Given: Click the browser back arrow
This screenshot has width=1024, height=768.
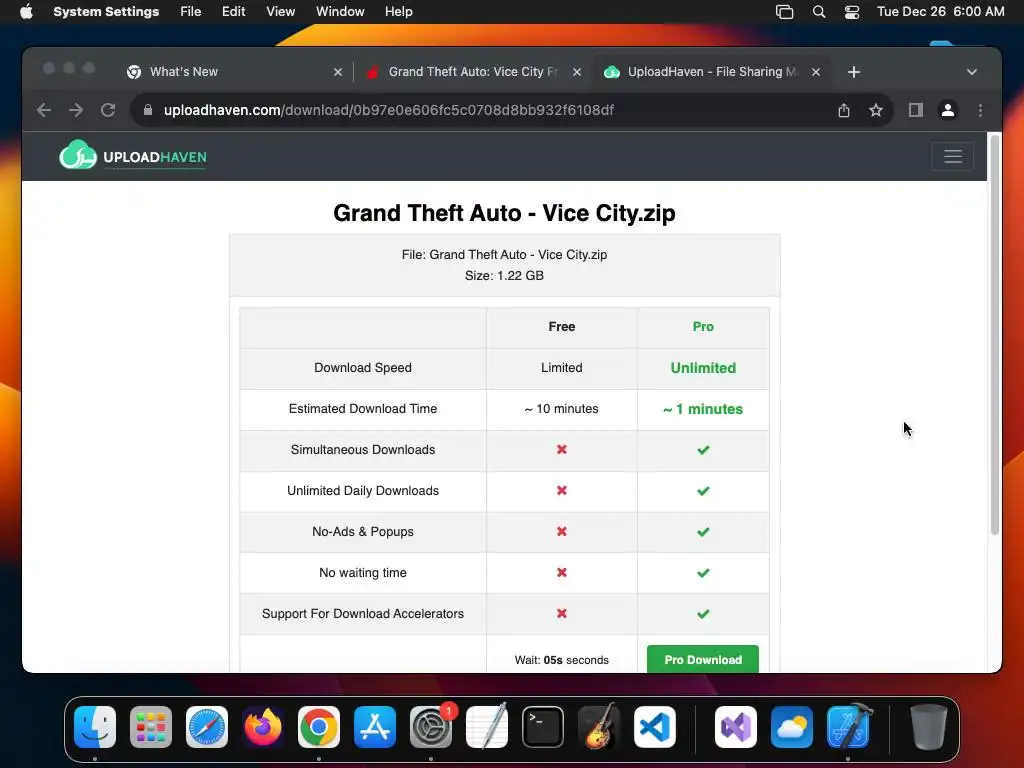Looking at the screenshot, I should [x=44, y=110].
